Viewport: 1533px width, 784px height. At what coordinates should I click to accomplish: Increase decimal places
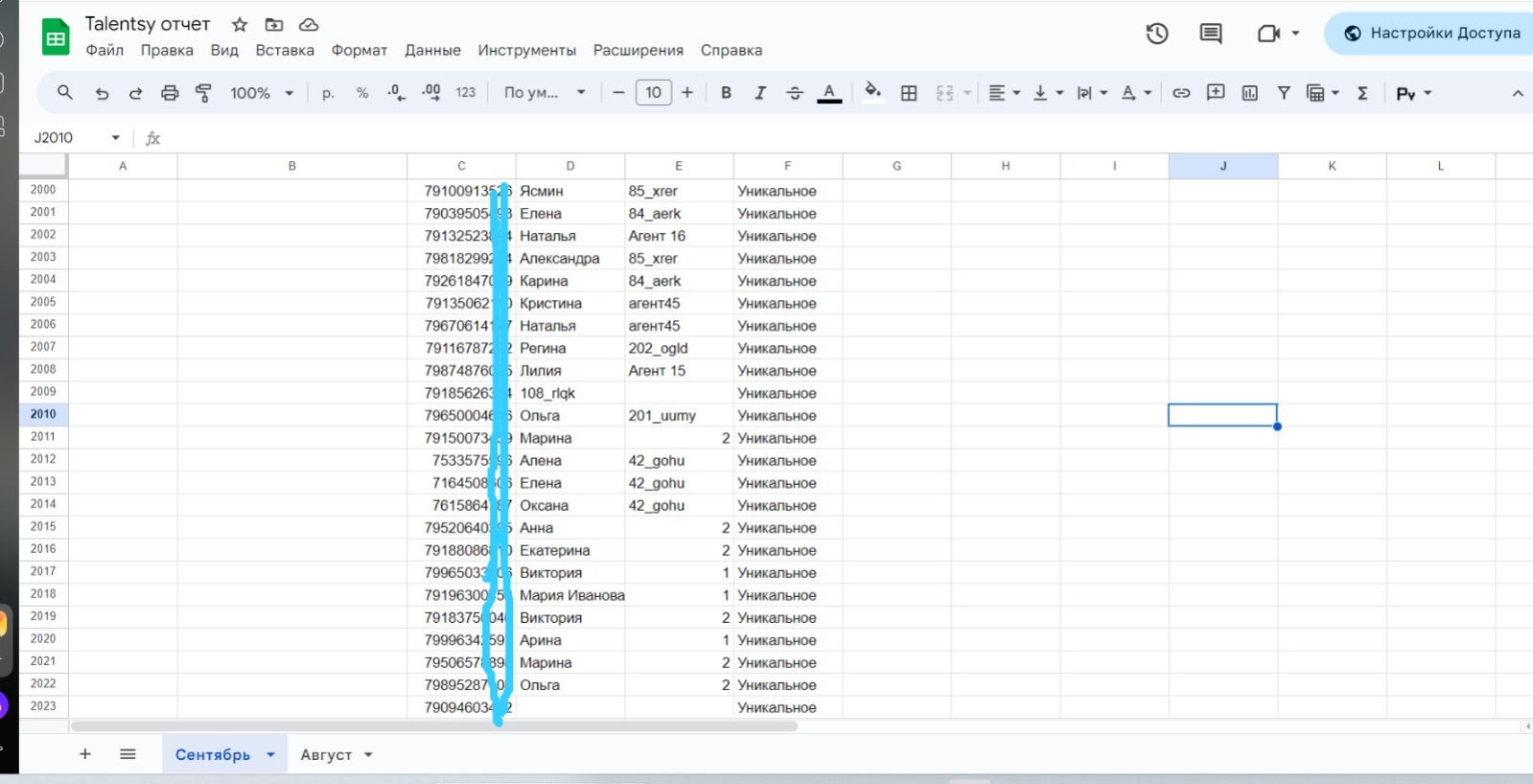[431, 93]
